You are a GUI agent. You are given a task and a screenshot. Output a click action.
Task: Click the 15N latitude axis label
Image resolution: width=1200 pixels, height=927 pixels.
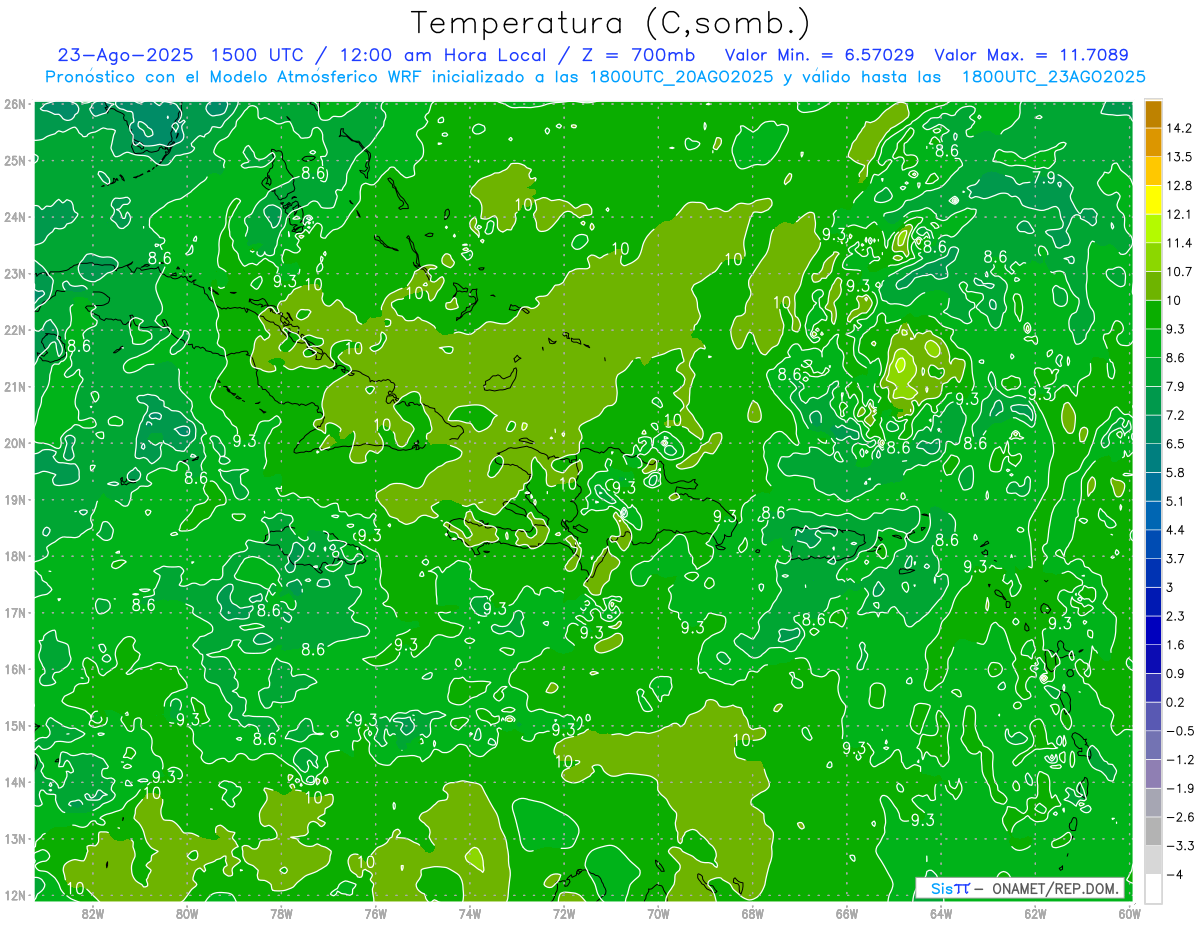click(14, 726)
